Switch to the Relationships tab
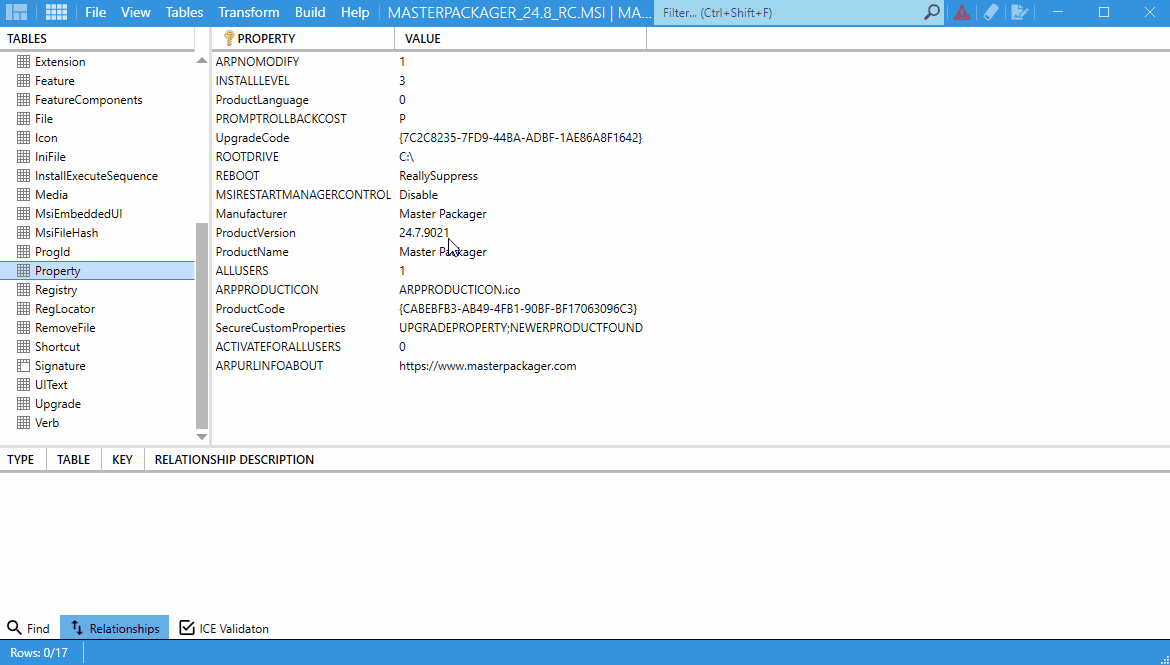1170x665 pixels. pyautogui.click(x=115, y=628)
